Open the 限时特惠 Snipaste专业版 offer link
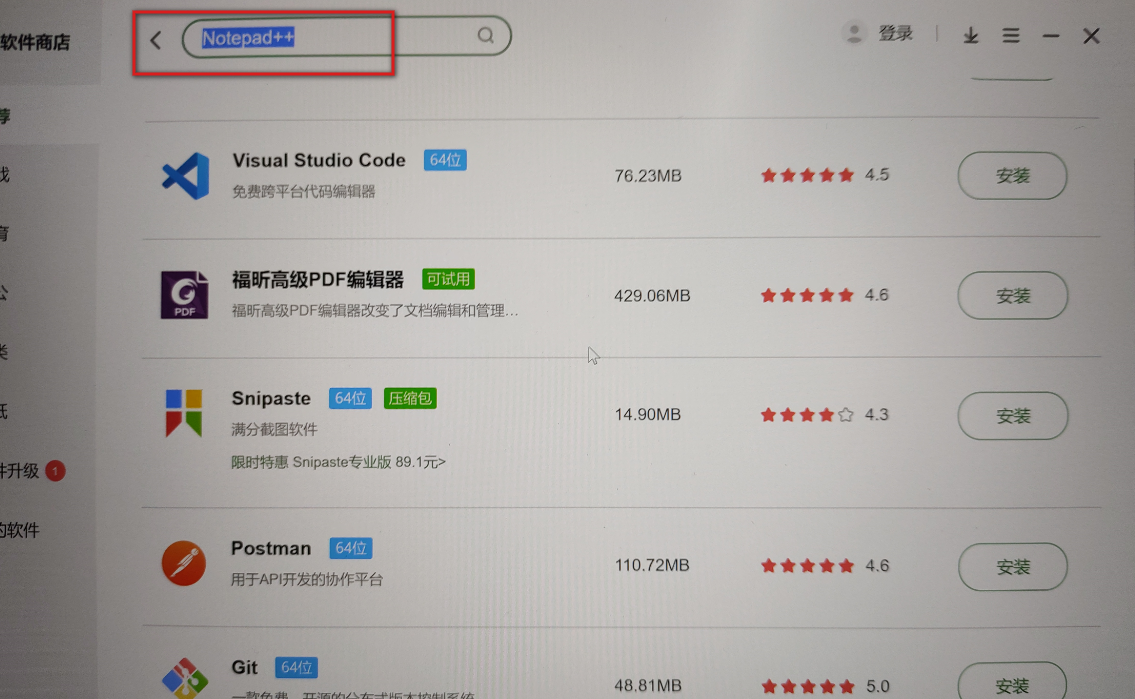This screenshot has height=699, width=1135. click(x=338, y=462)
